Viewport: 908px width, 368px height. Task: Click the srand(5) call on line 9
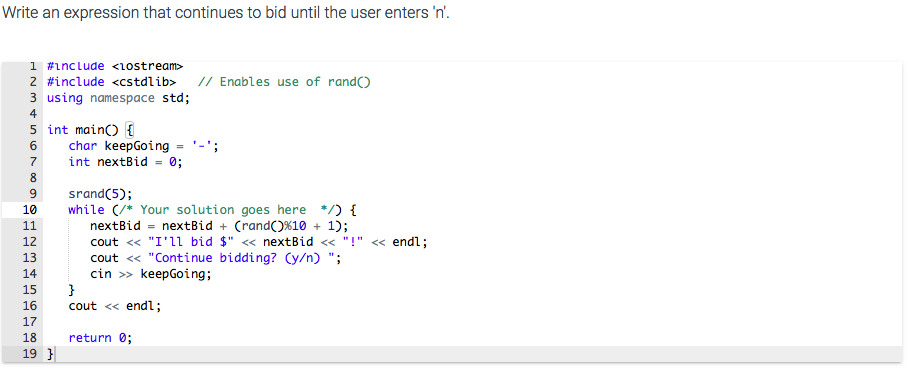(104, 194)
